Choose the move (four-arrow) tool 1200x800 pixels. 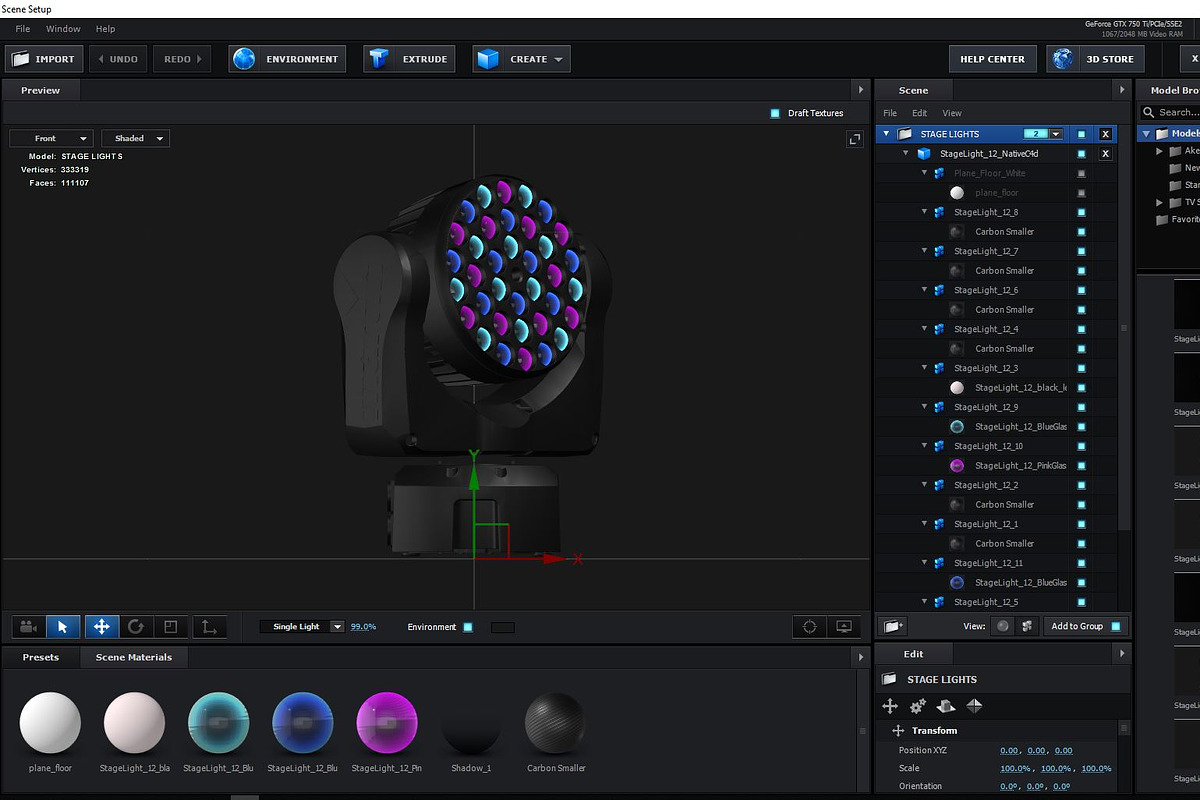101,627
